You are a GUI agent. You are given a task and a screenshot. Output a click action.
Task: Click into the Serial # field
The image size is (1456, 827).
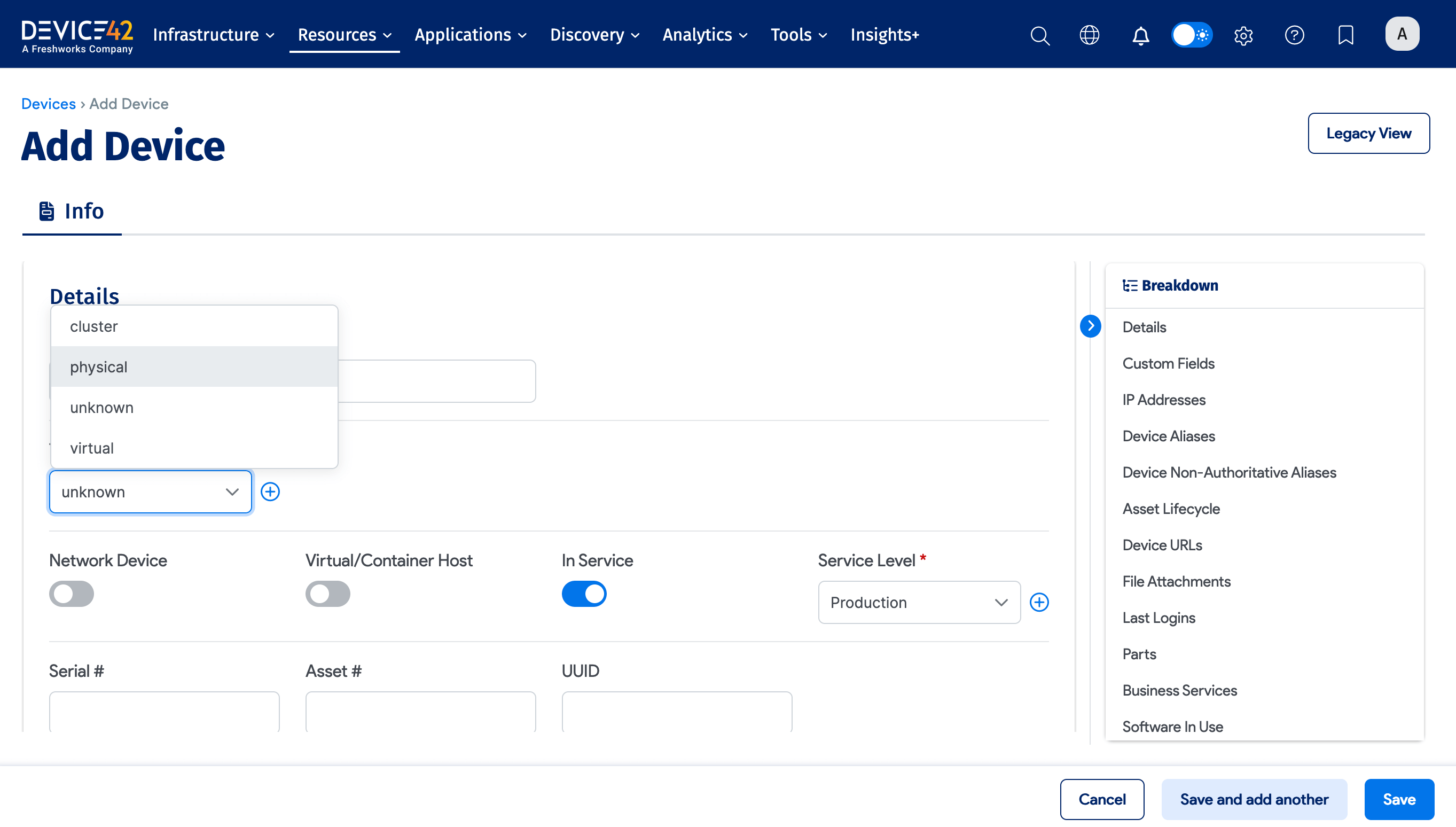pyautogui.click(x=164, y=711)
